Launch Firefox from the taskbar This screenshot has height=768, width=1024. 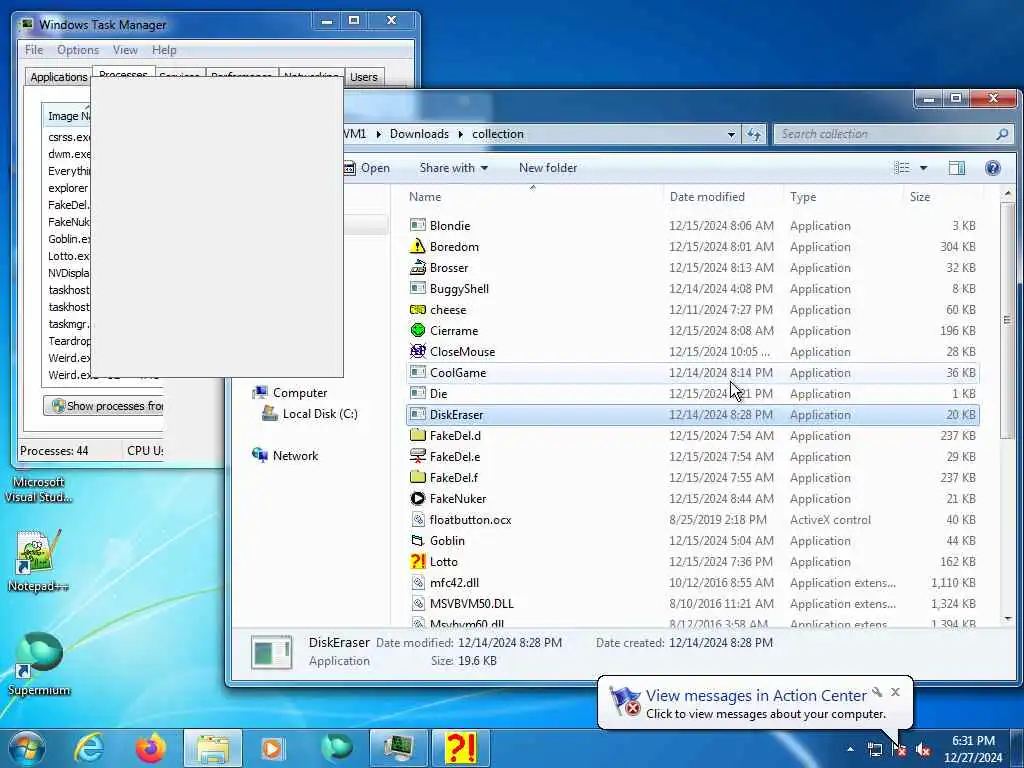pos(150,748)
